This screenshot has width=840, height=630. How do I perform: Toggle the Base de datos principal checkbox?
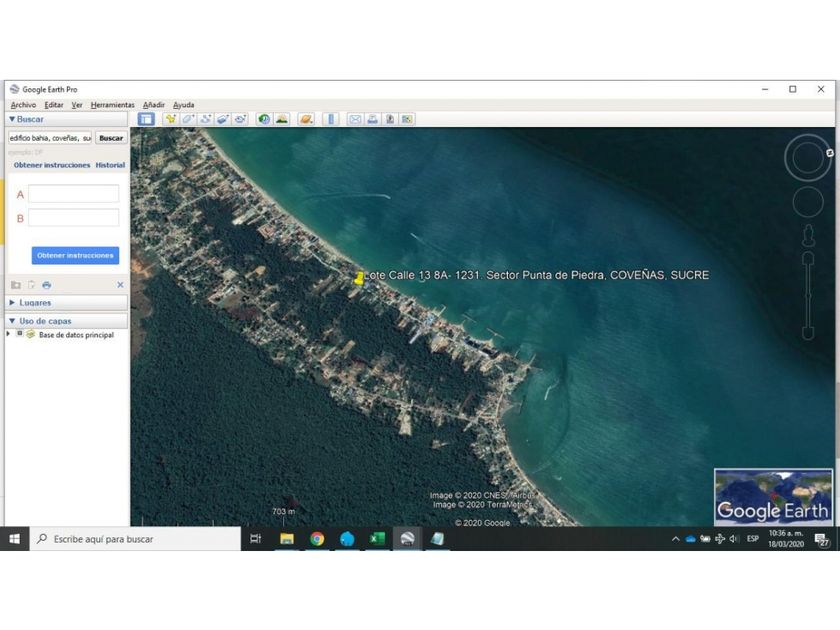[x=20, y=334]
